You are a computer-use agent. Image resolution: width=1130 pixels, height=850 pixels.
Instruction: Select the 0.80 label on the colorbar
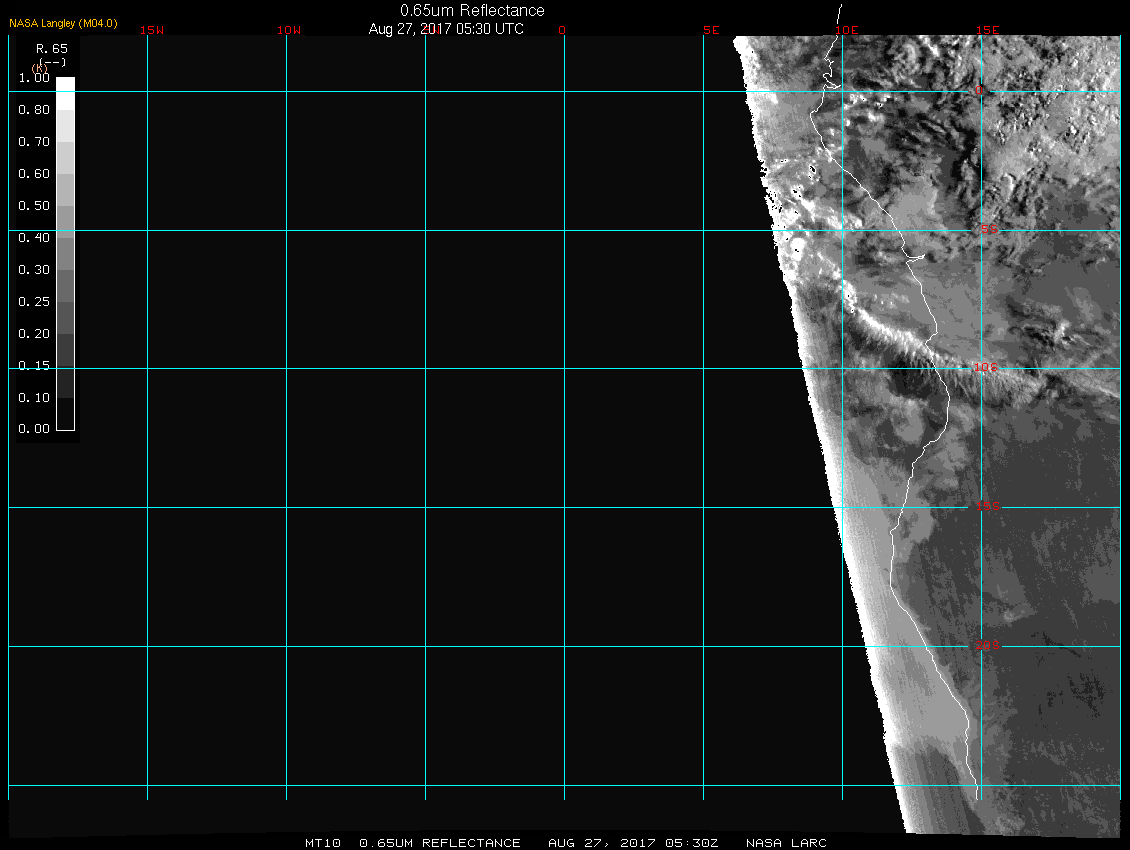[x=34, y=110]
